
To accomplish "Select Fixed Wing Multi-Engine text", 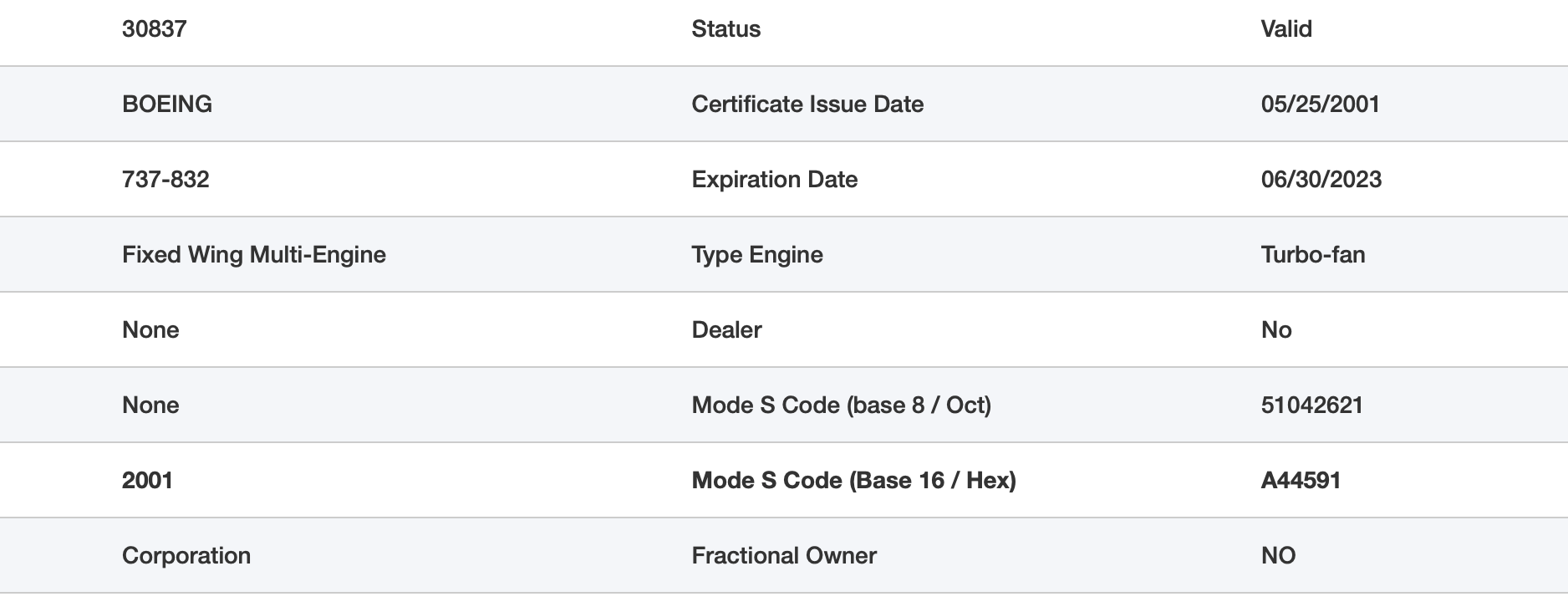I will tap(254, 255).
